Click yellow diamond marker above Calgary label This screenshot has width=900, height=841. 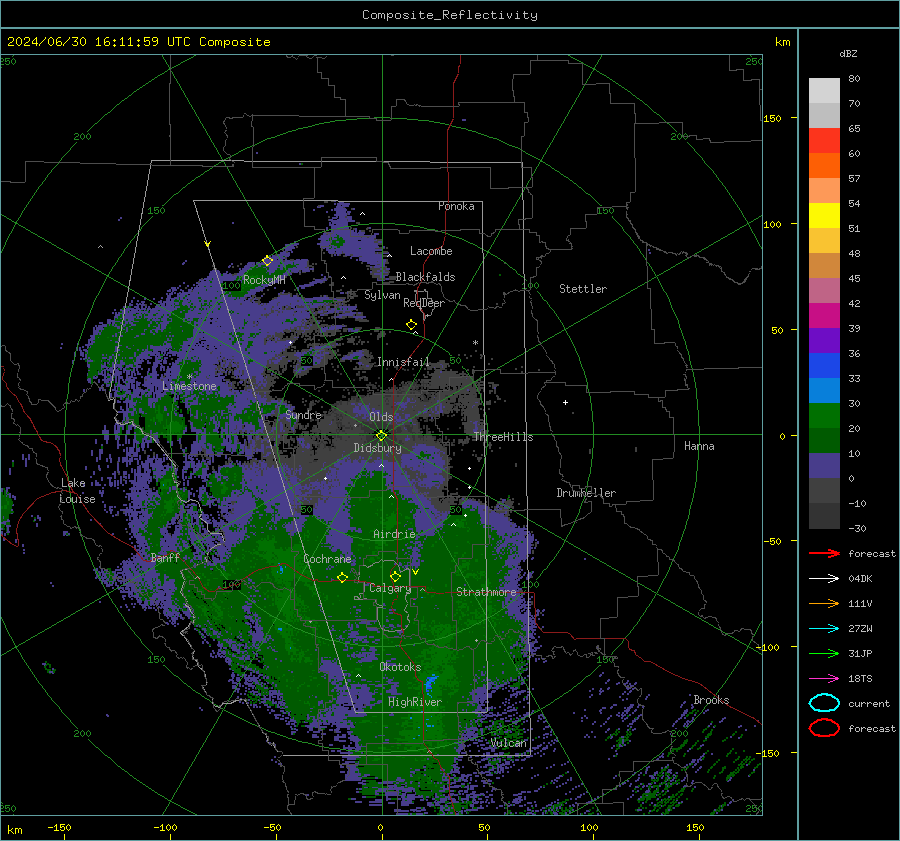click(395, 576)
